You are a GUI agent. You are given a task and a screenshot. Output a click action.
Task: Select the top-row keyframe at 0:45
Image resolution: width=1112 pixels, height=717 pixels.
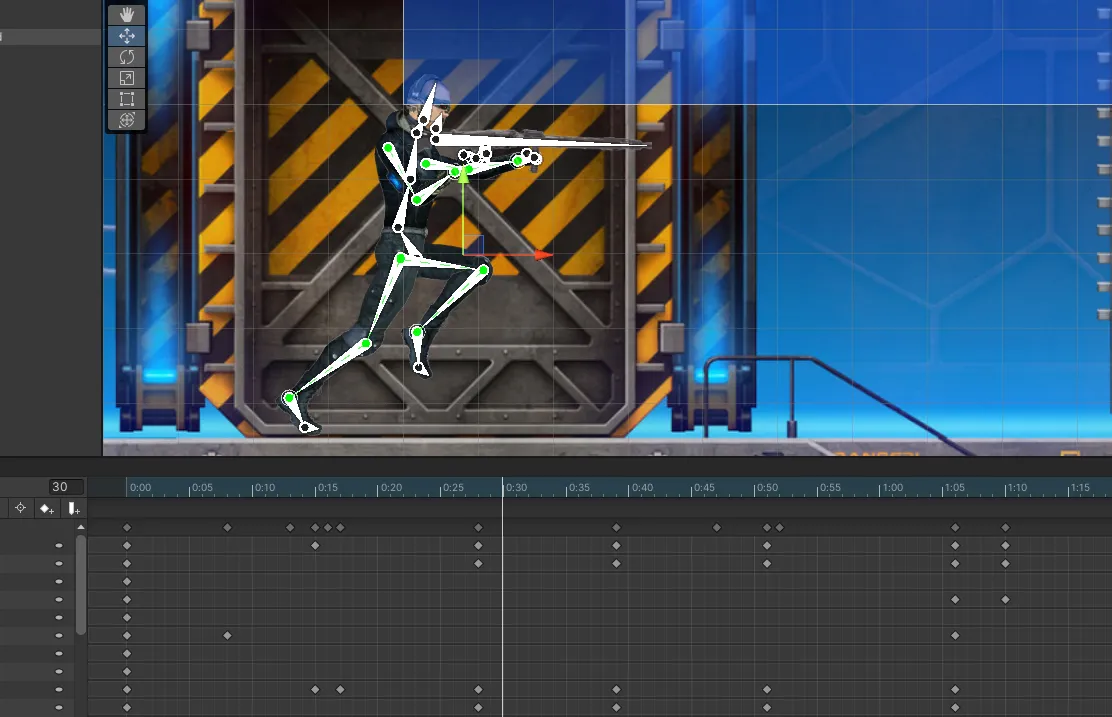(x=717, y=527)
